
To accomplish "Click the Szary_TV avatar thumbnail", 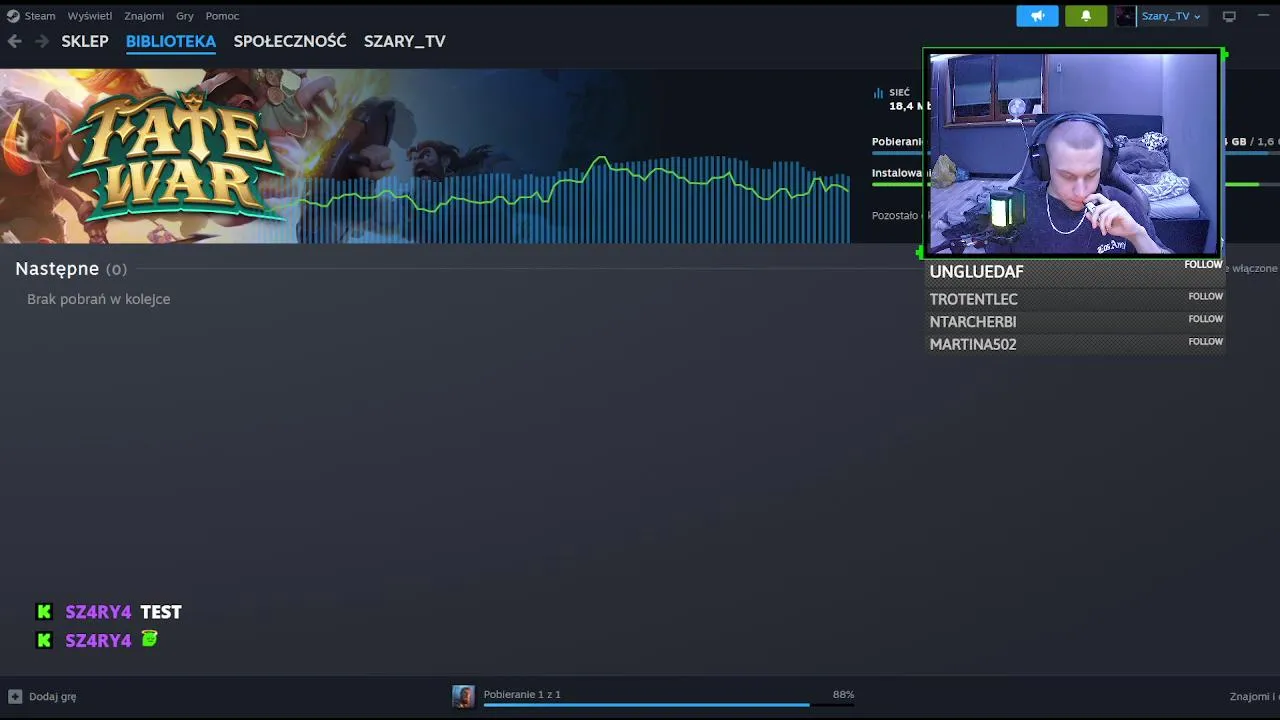I will pos(1125,16).
